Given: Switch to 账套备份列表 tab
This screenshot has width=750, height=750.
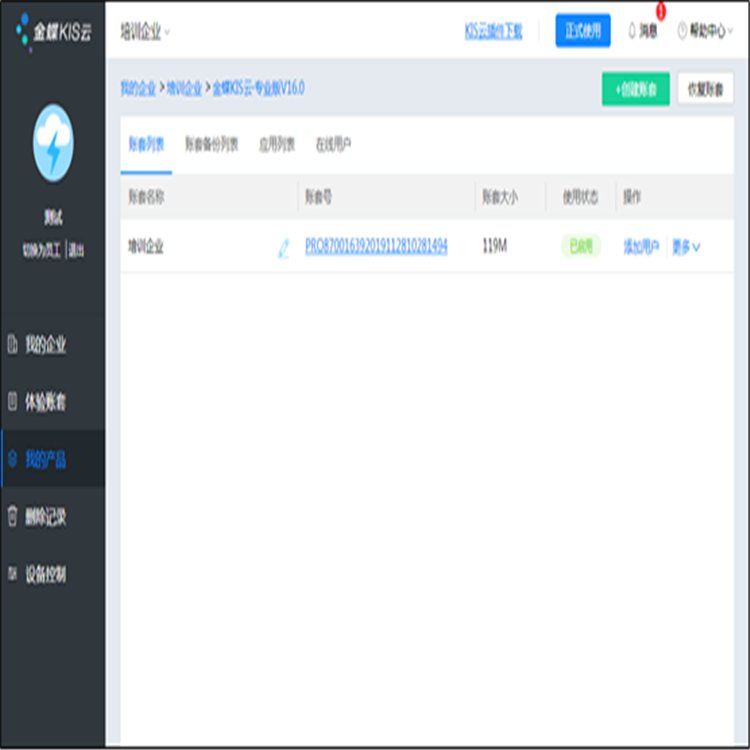Looking at the screenshot, I should click(x=211, y=144).
